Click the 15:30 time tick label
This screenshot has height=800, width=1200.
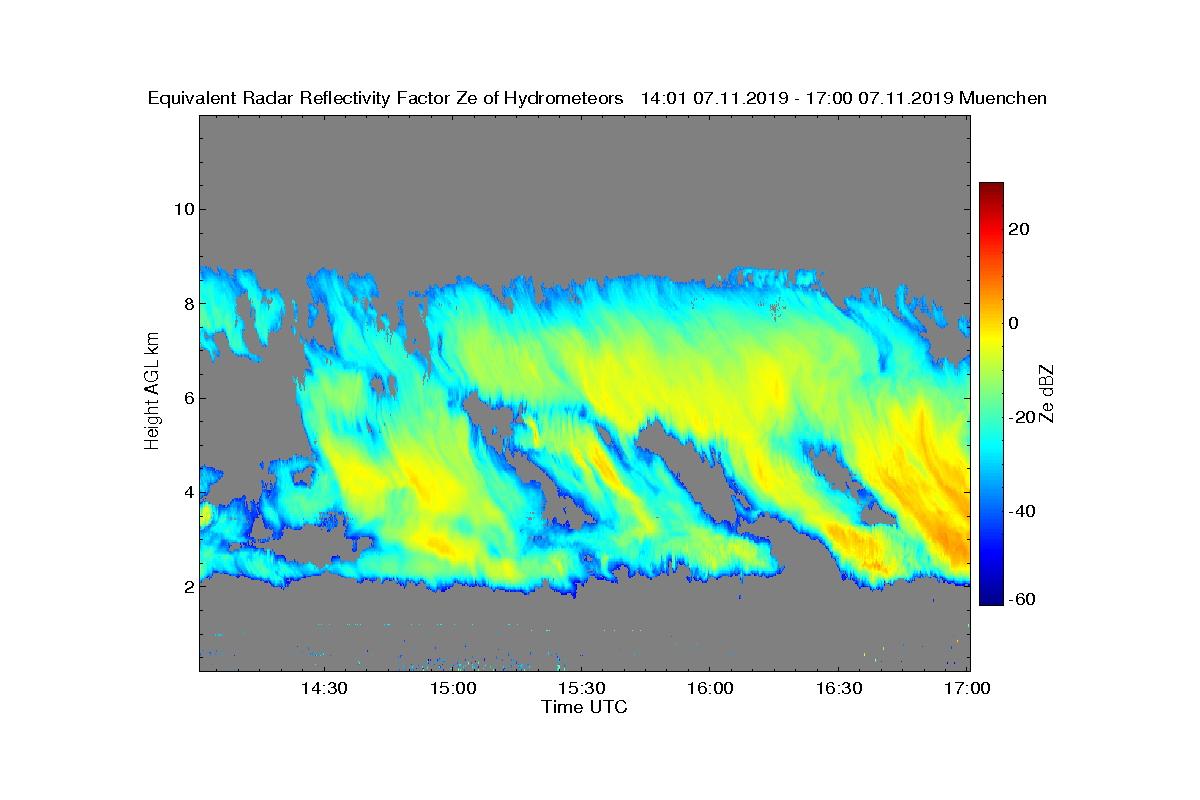581,689
